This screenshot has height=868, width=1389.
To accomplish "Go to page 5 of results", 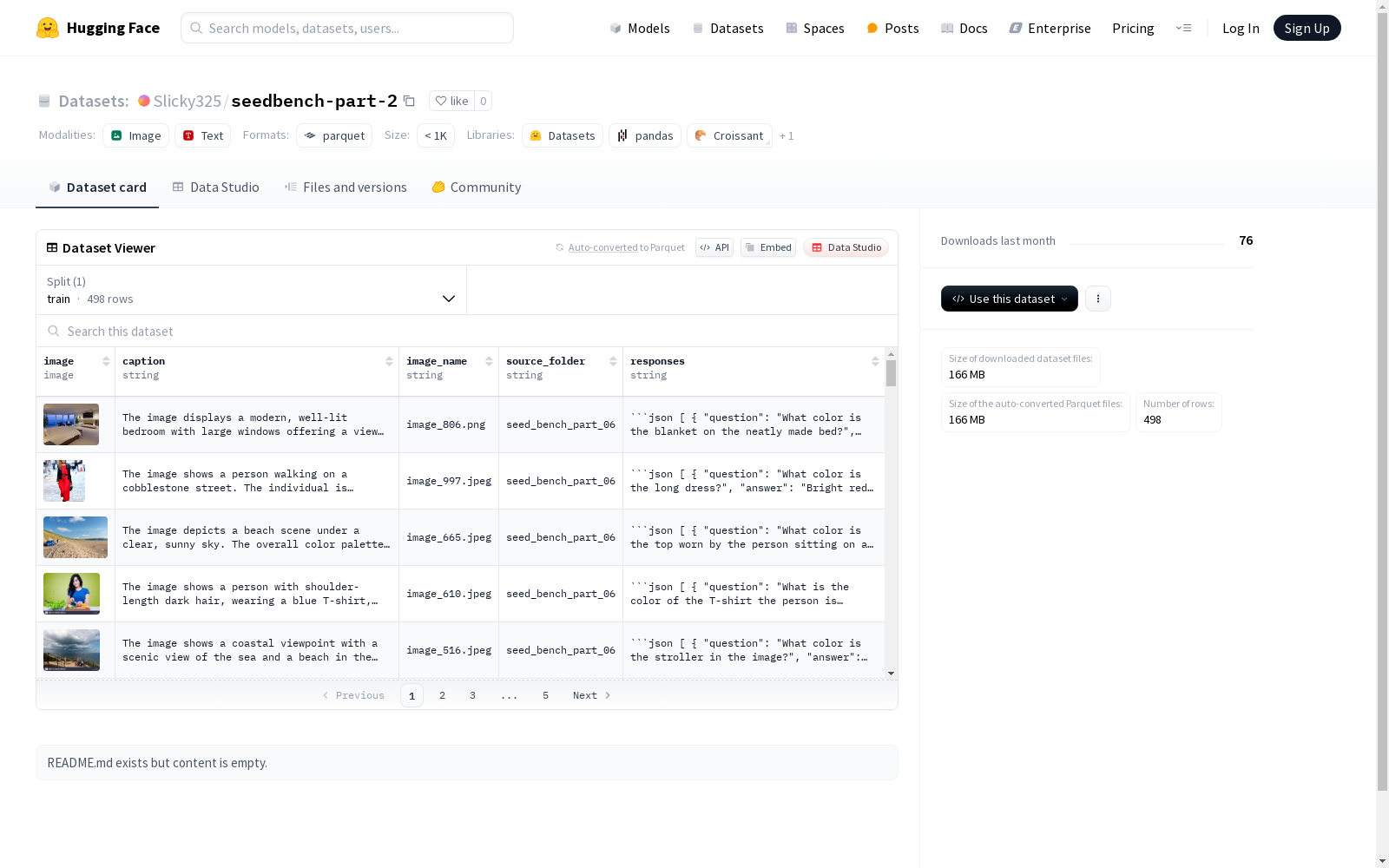I will [x=545, y=695].
